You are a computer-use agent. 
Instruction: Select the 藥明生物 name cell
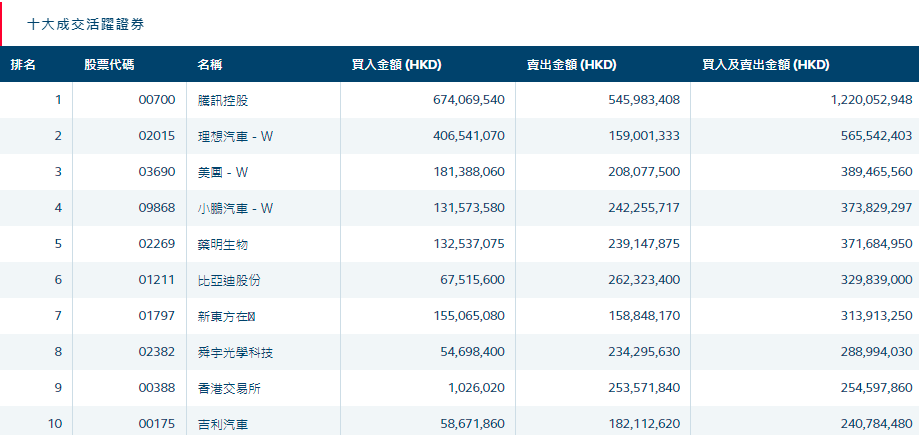tap(223, 244)
